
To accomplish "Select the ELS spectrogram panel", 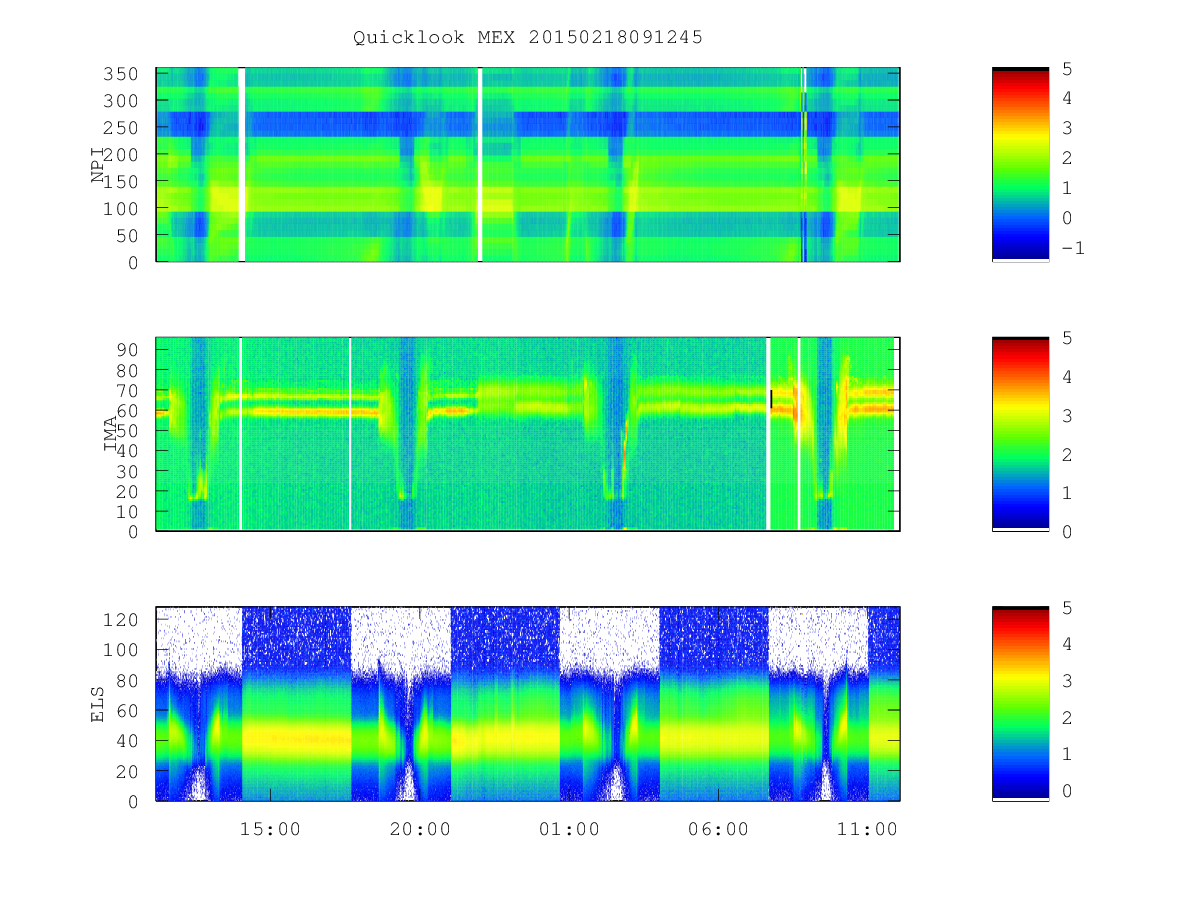I will pos(528,704).
